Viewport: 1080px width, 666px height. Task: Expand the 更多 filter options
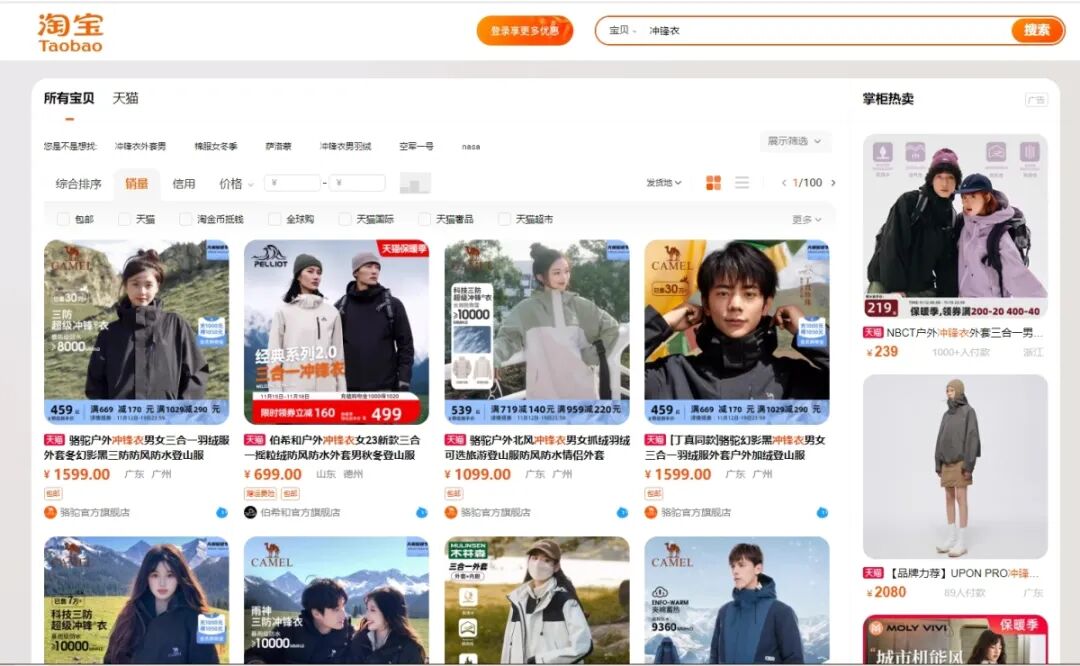[807, 219]
